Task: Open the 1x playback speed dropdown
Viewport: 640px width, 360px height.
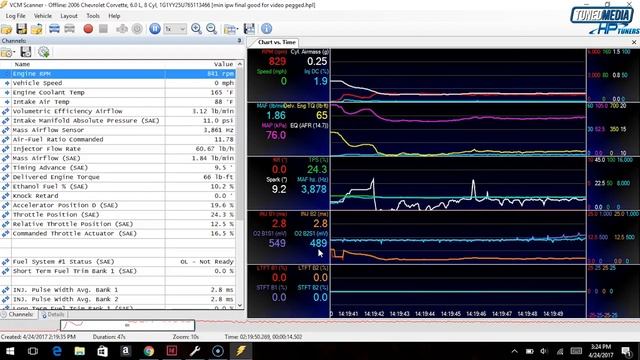Action: (x=175, y=29)
